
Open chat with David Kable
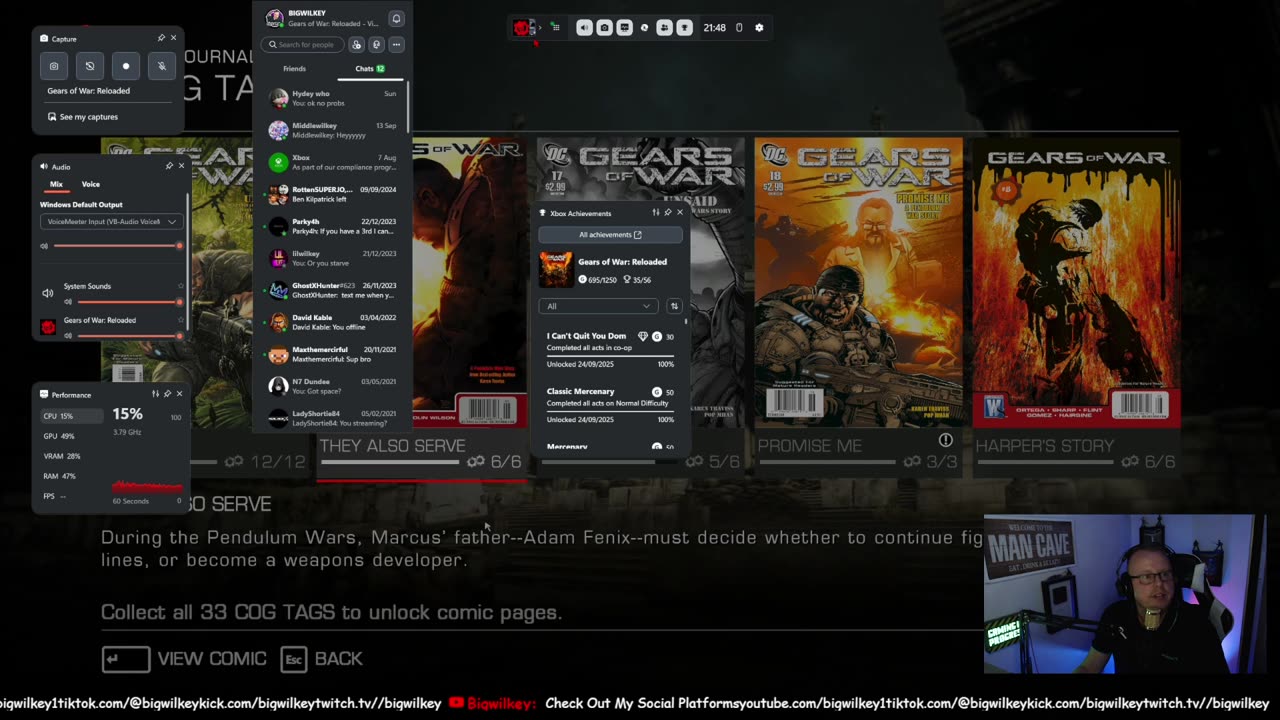[332, 322]
